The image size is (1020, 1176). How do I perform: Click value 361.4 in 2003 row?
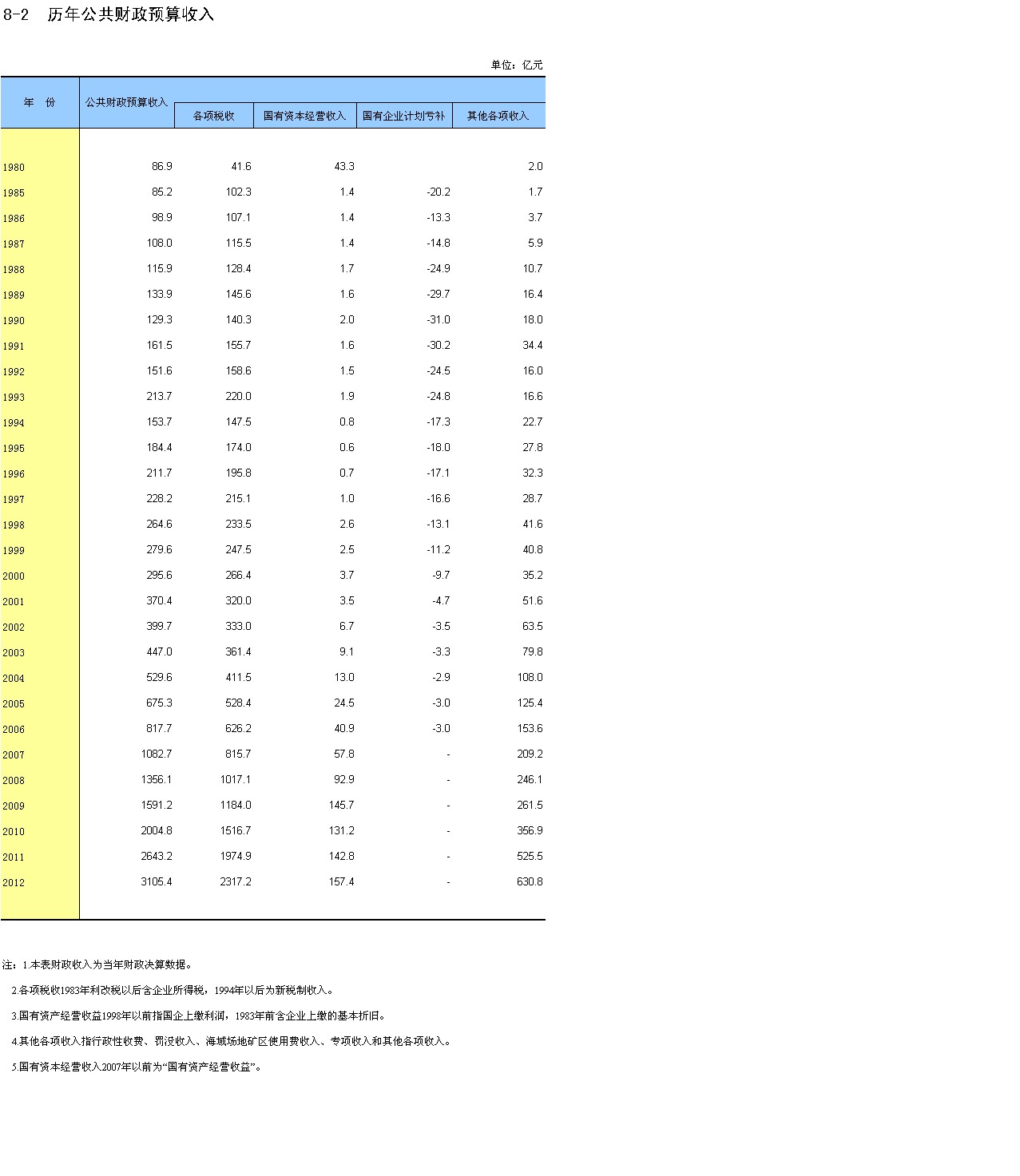[x=238, y=652]
